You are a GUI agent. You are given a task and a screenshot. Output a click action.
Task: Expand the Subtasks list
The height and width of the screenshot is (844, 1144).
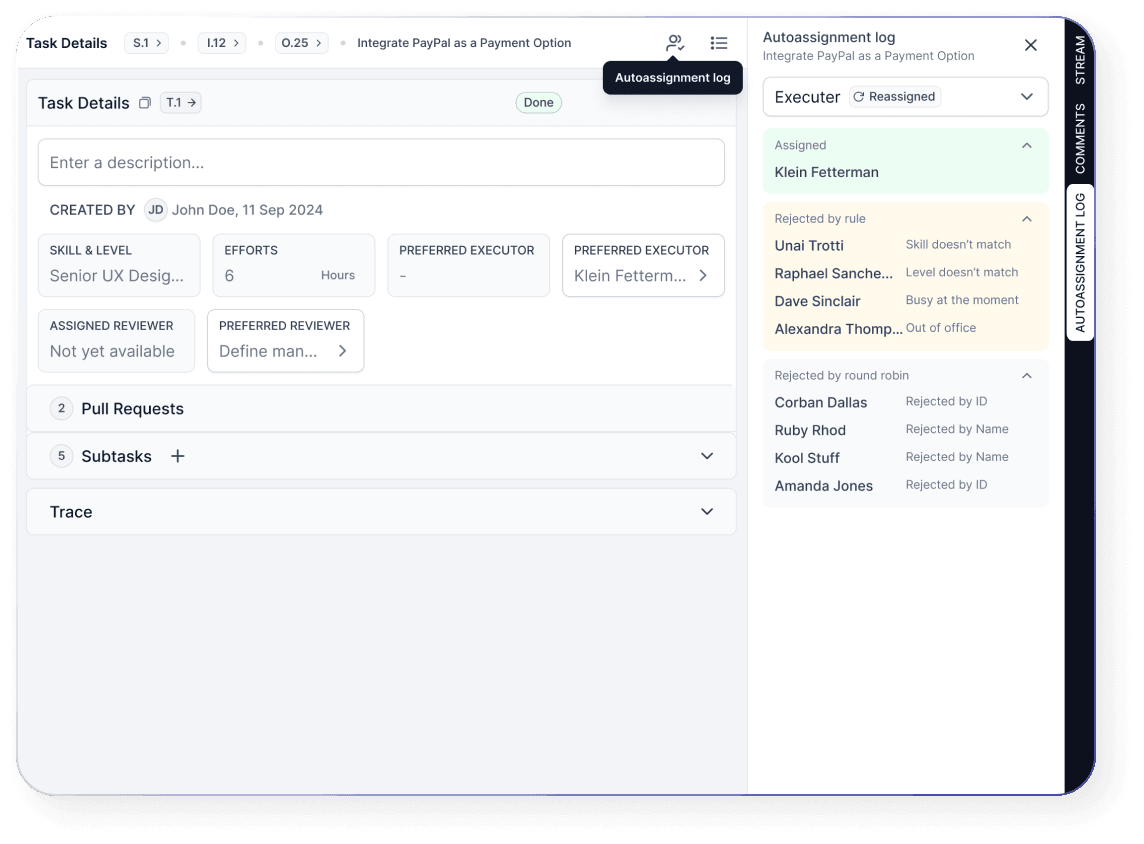pos(706,455)
